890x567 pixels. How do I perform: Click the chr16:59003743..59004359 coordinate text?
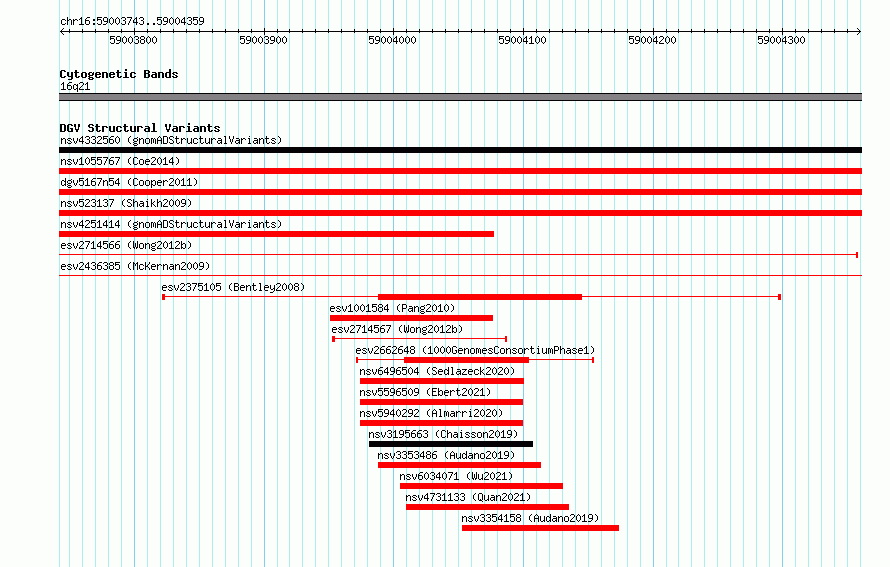coord(132,21)
